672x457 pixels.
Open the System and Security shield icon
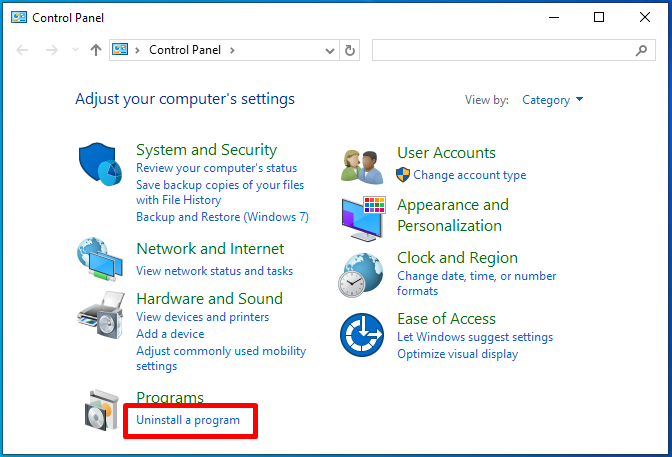pyautogui.click(x=100, y=164)
